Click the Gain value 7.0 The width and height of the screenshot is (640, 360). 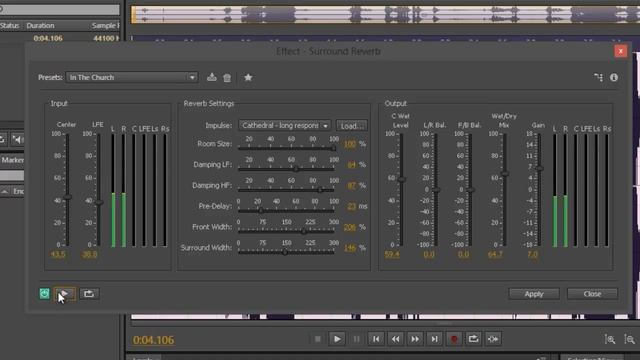coord(533,254)
